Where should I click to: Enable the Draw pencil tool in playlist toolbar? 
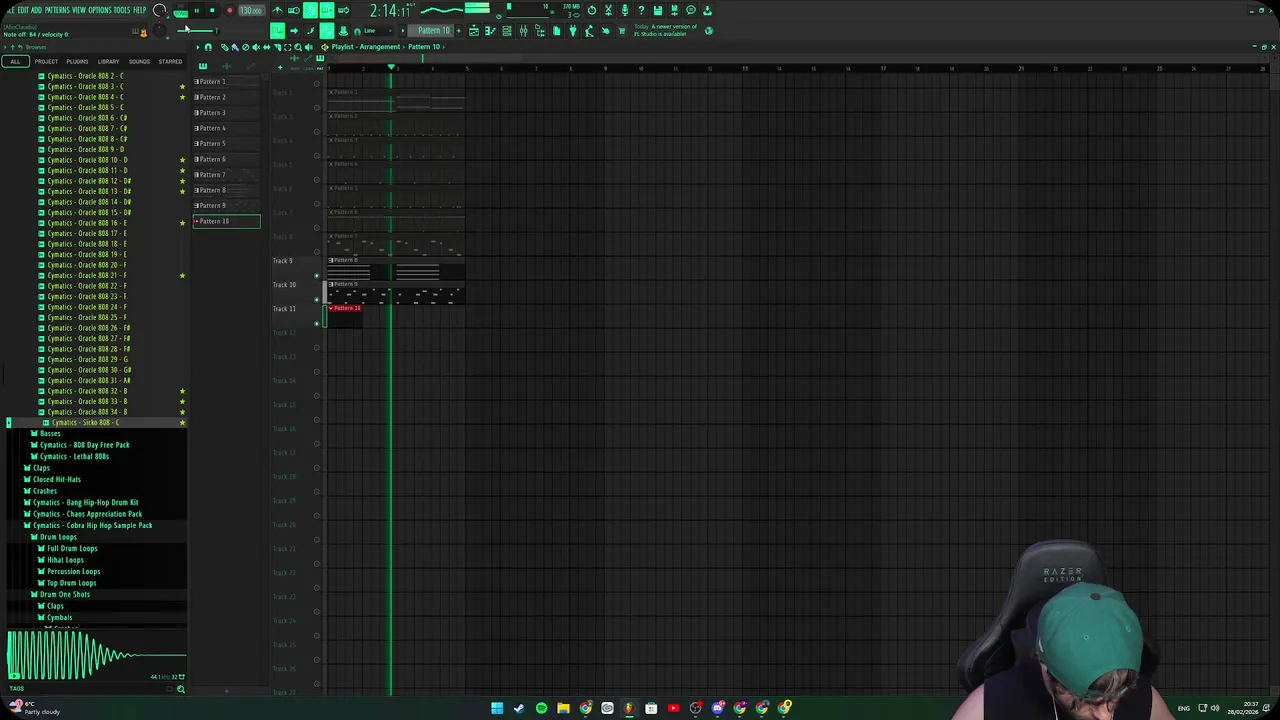click(225, 47)
